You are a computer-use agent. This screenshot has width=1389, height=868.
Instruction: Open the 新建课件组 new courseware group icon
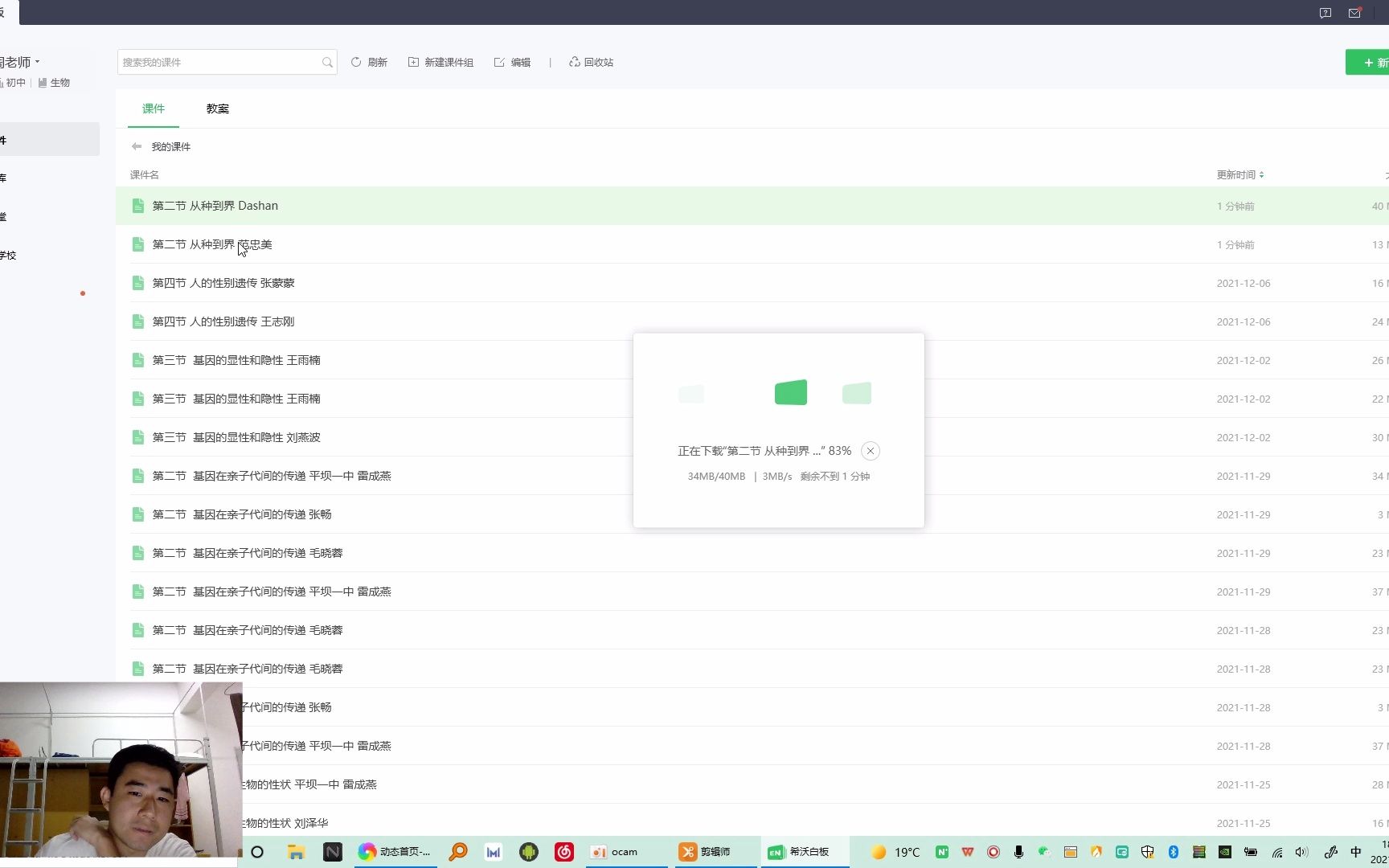(x=414, y=62)
